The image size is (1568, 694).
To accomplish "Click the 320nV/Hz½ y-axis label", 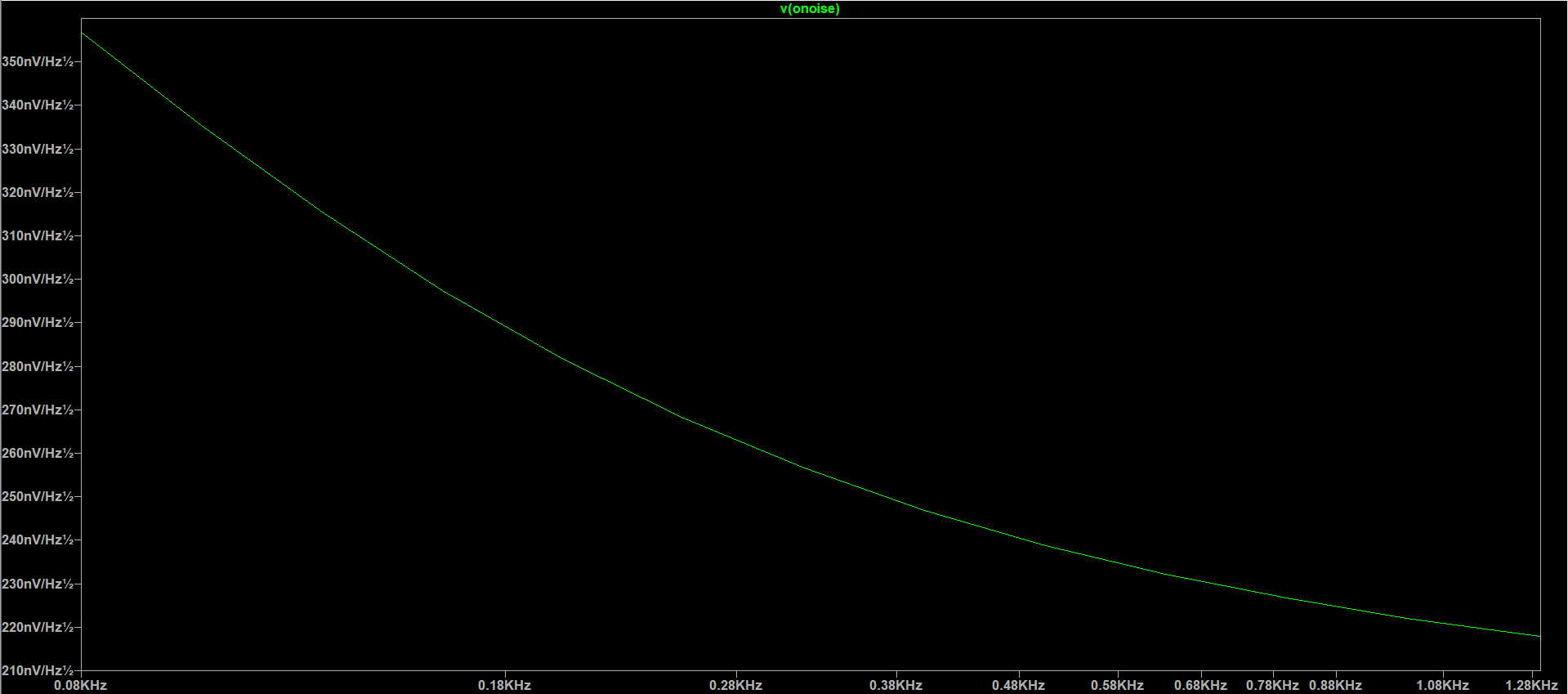I will (x=38, y=193).
